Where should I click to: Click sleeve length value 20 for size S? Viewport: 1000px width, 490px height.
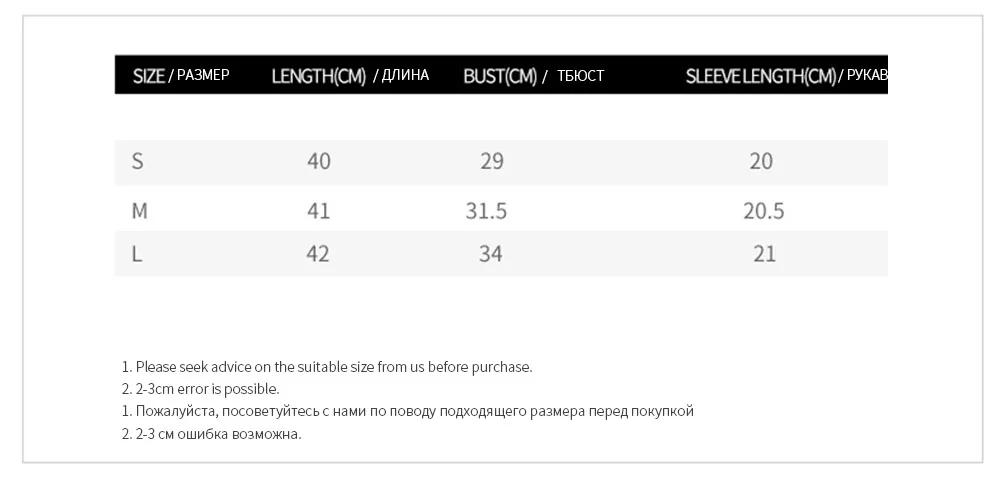761,161
